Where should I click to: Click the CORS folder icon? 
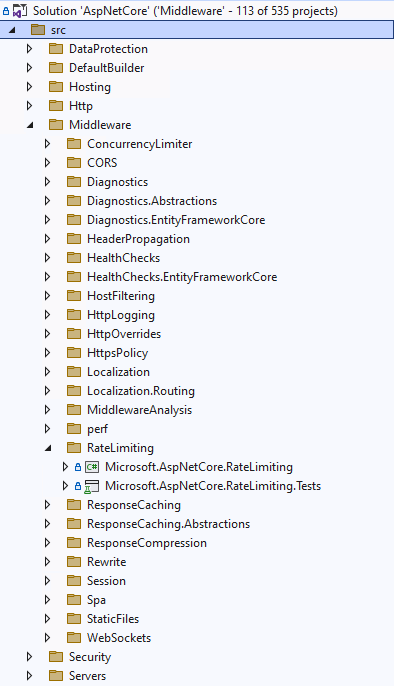click(x=74, y=163)
